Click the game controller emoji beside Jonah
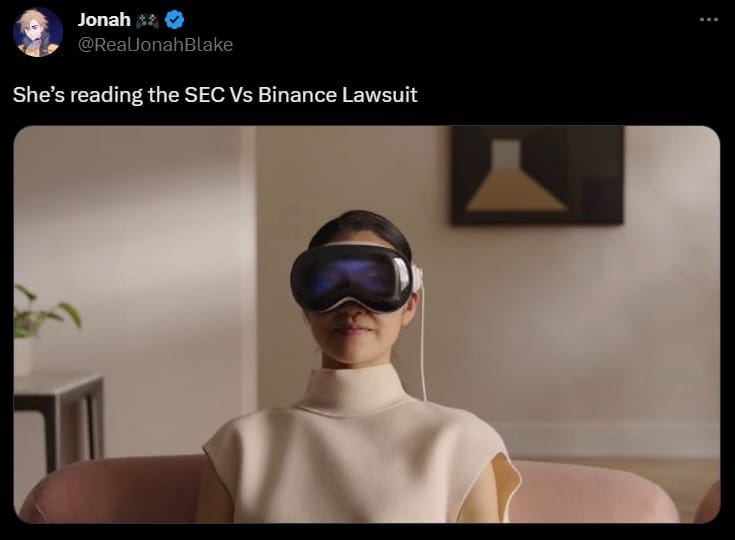Image resolution: width=735 pixels, height=540 pixels. click(147, 21)
